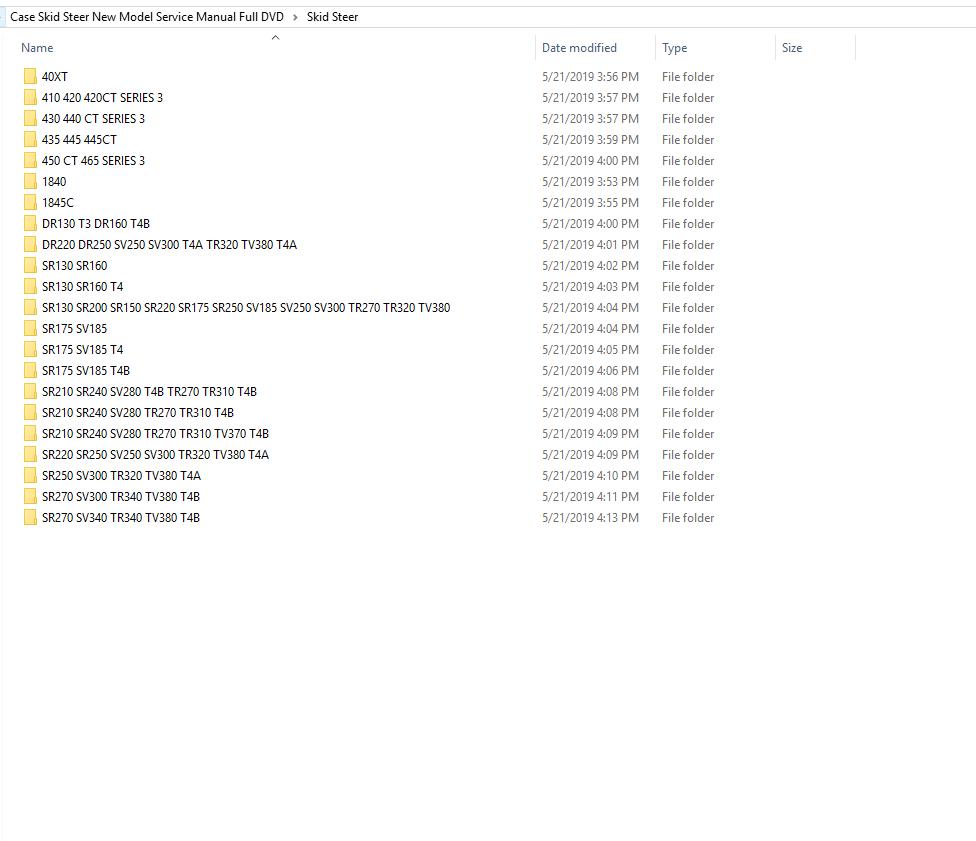Screen dimensions: 976x841
Task: Select folder name starting SR130 SR200 SR150 SR220
Action: [246, 308]
